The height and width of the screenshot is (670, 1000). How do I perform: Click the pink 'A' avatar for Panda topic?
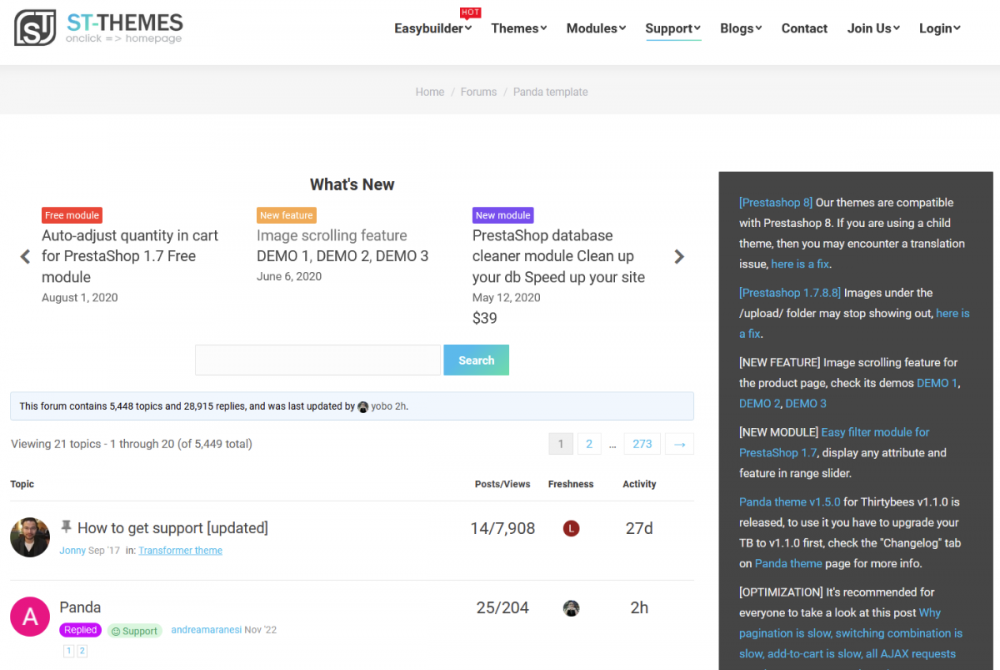(x=30, y=617)
